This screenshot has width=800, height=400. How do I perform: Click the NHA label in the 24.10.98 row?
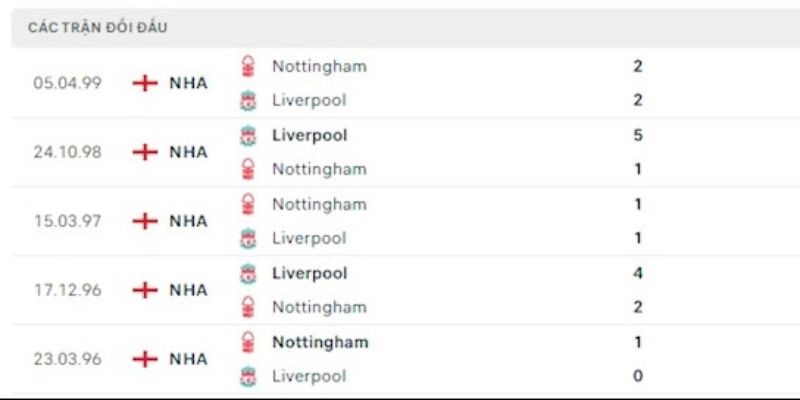coord(188,152)
